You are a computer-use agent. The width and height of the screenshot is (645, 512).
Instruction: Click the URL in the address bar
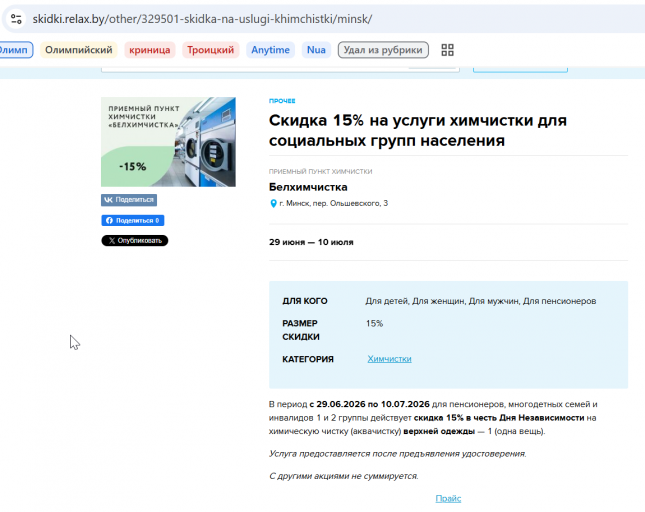(x=202, y=19)
